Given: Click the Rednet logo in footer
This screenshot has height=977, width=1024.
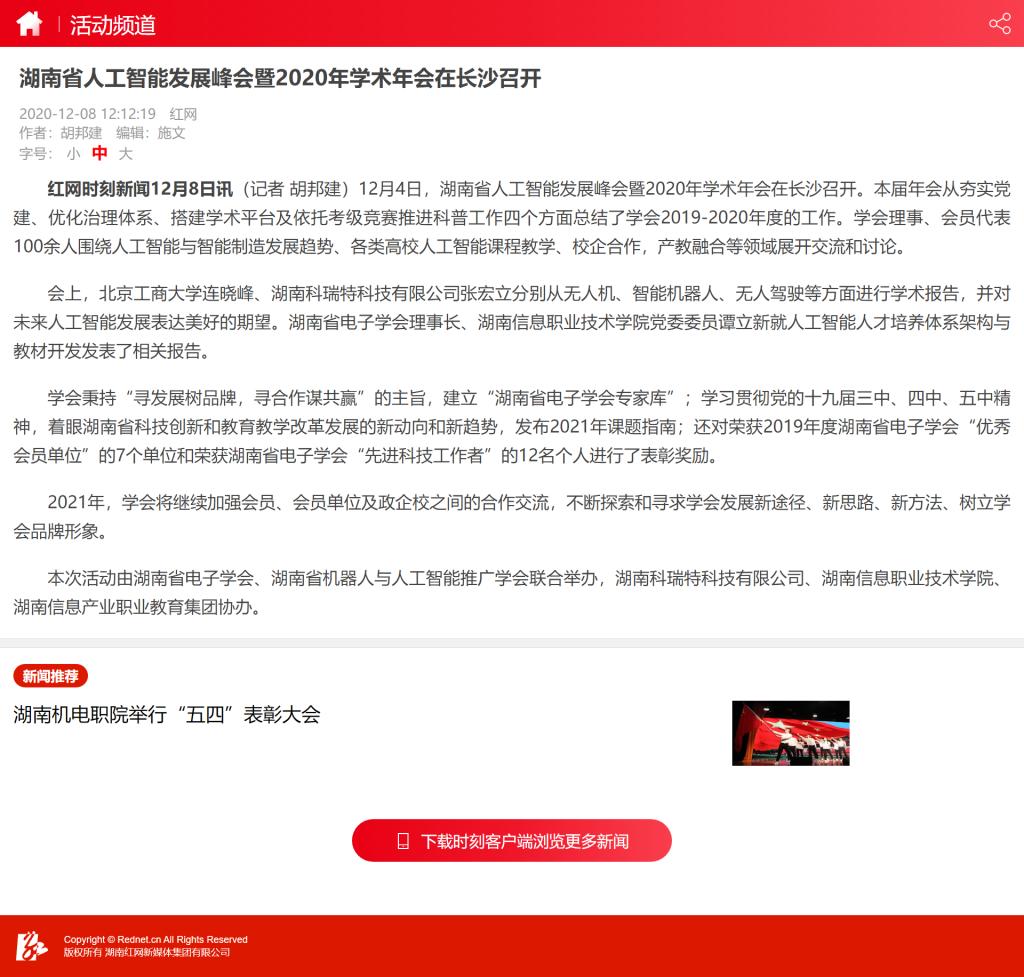Looking at the screenshot, I should point(31,946).
